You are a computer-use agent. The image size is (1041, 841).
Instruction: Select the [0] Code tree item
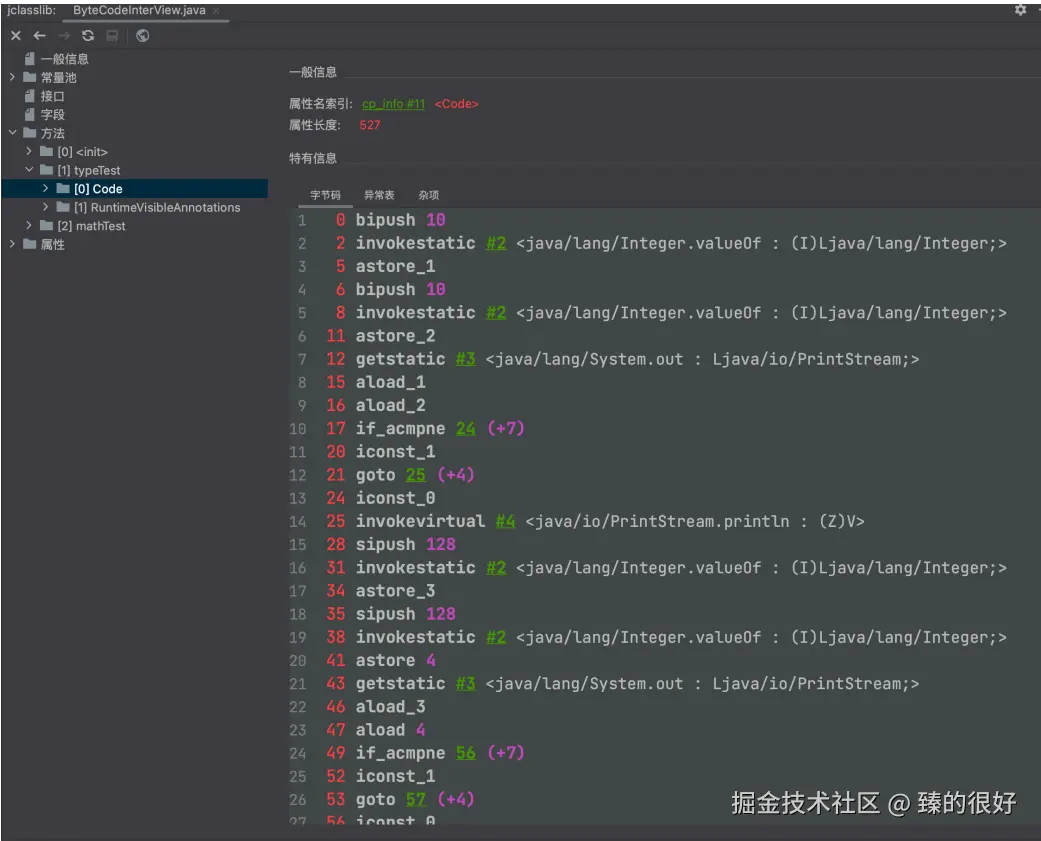pyautogui.click(x=98, y=189)
